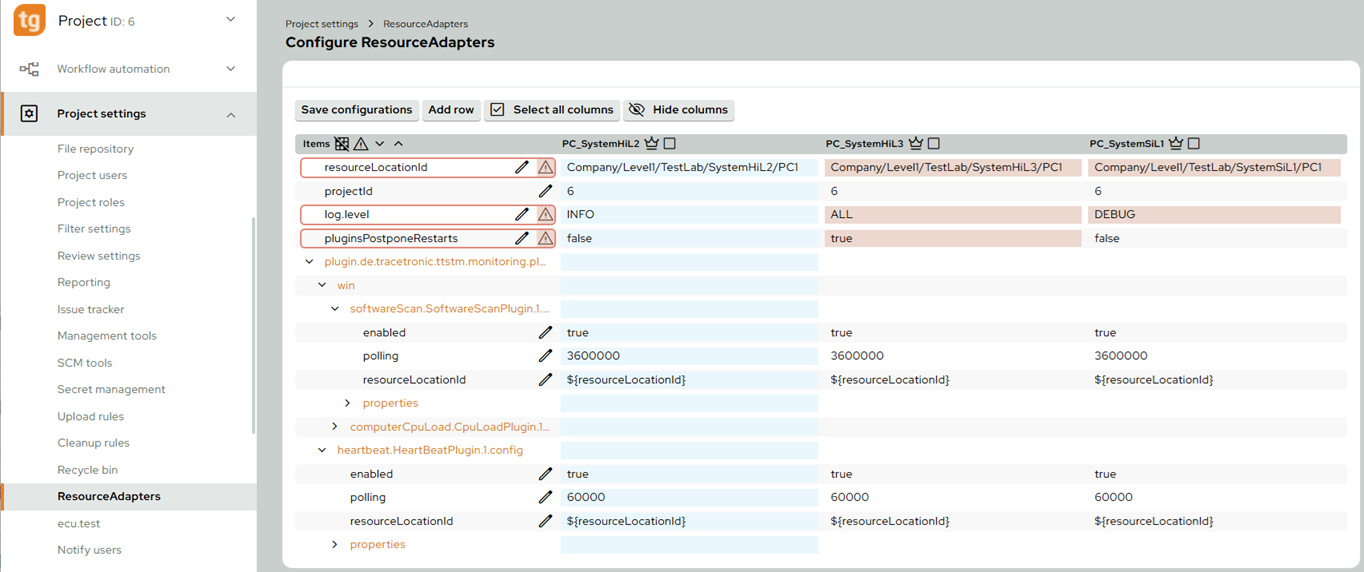Image resolution: width=1364 pixels, height=572 pixels.
Task: Click crown icon next to PC_SystemSiL1
Action: point(1176,144)
